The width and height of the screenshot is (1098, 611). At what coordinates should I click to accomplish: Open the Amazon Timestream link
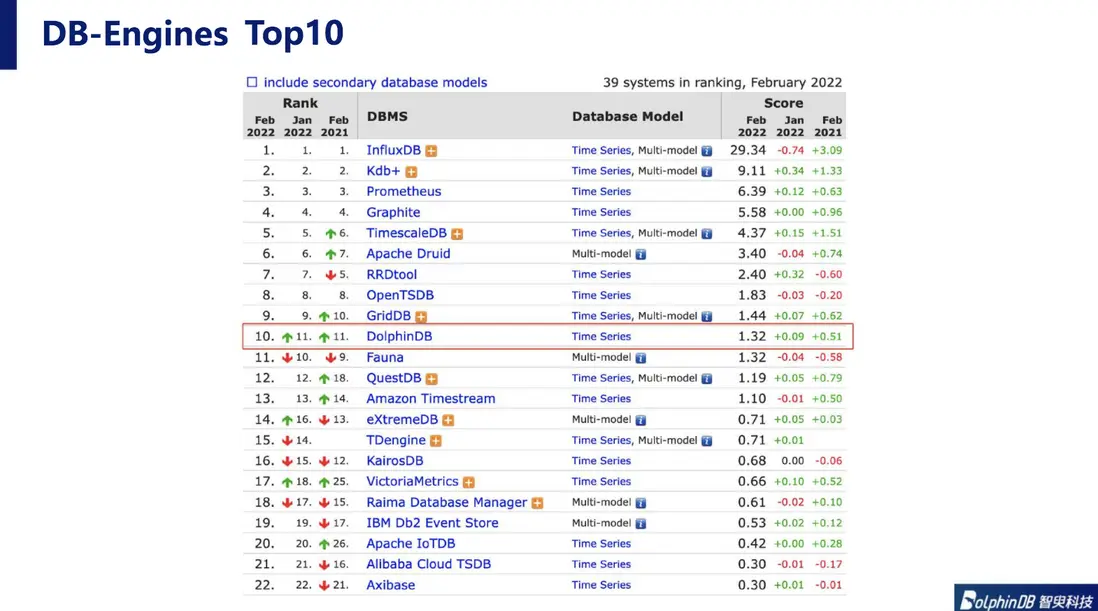pyautogui.click(x=431, y=399)
